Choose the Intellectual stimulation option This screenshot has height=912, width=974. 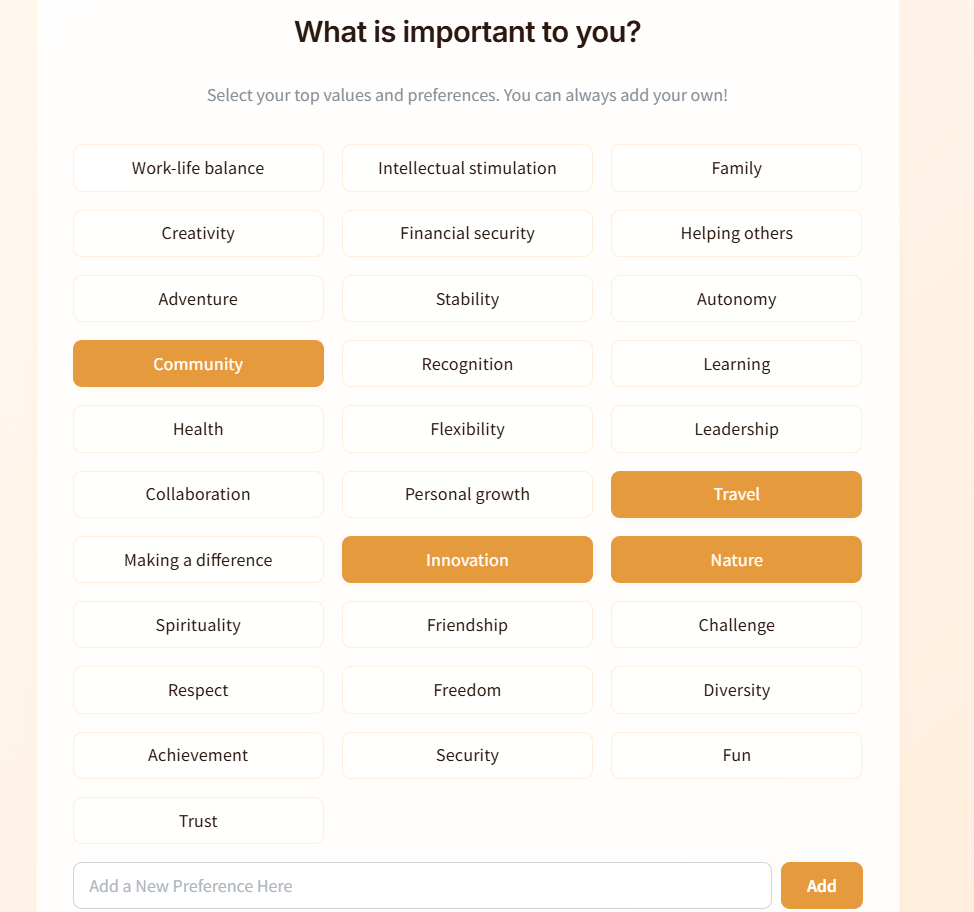coord(467,168)
